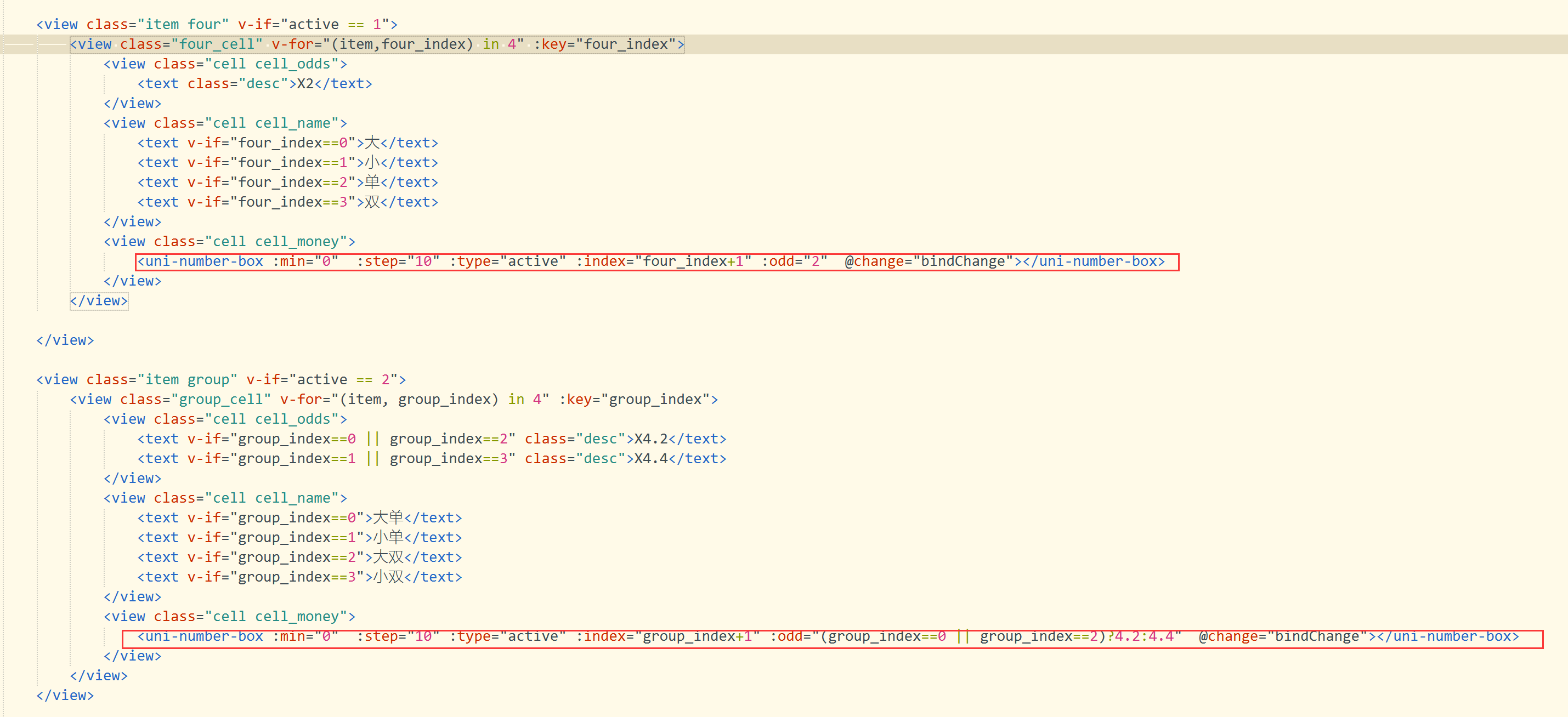The width and height of the screenshot is (1568, 717).
Task: Click the X2 desc text content
Action: [x=304, y=84]
